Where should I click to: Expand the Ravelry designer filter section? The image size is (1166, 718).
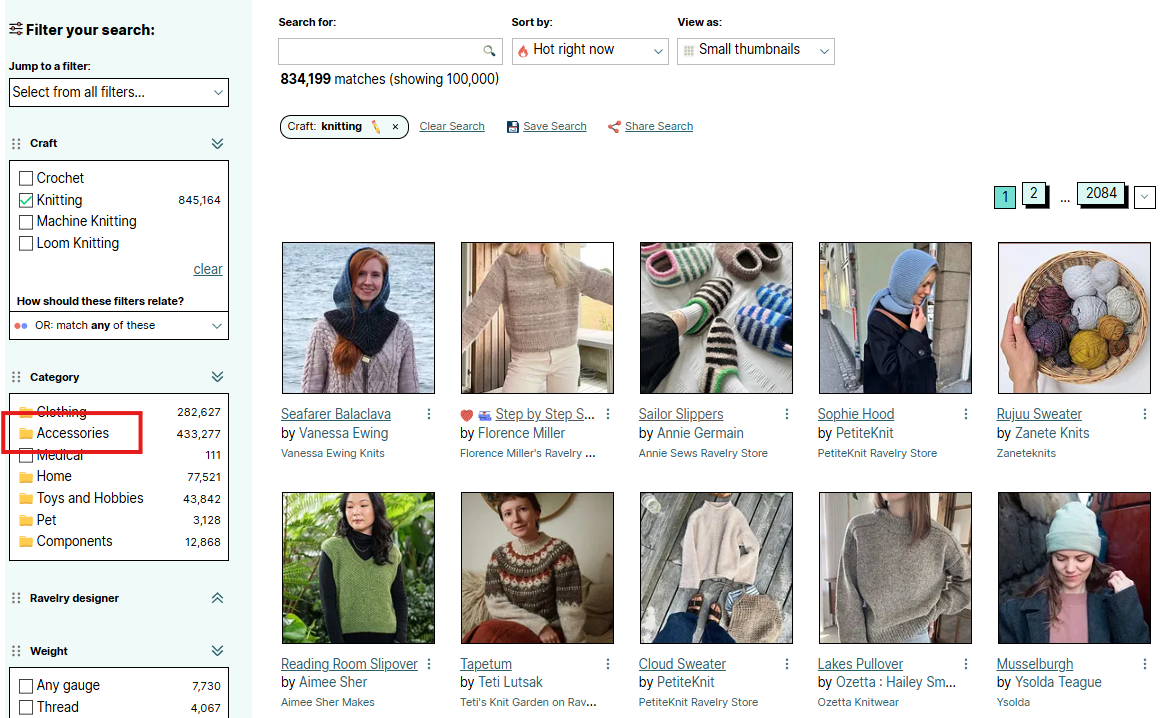pyautogui.click(x=217, y=598)
